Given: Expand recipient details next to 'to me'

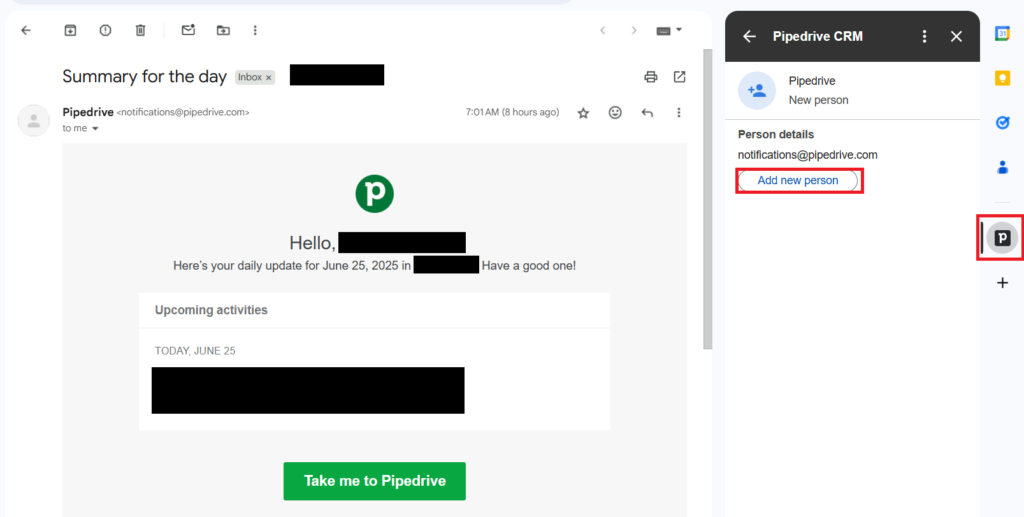Looking at the screenshot, I should point(95,129).
